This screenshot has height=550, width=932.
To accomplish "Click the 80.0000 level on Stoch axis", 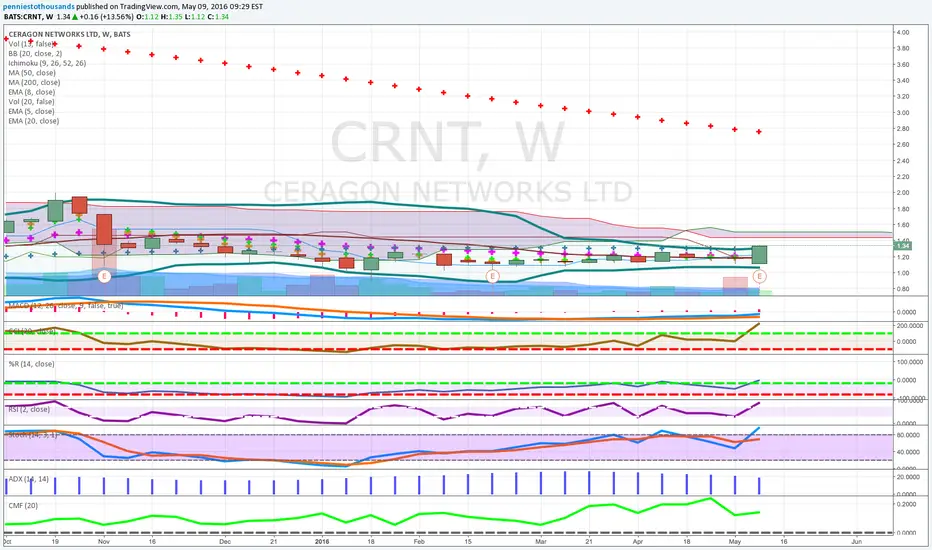I will [x=907, y=435].
